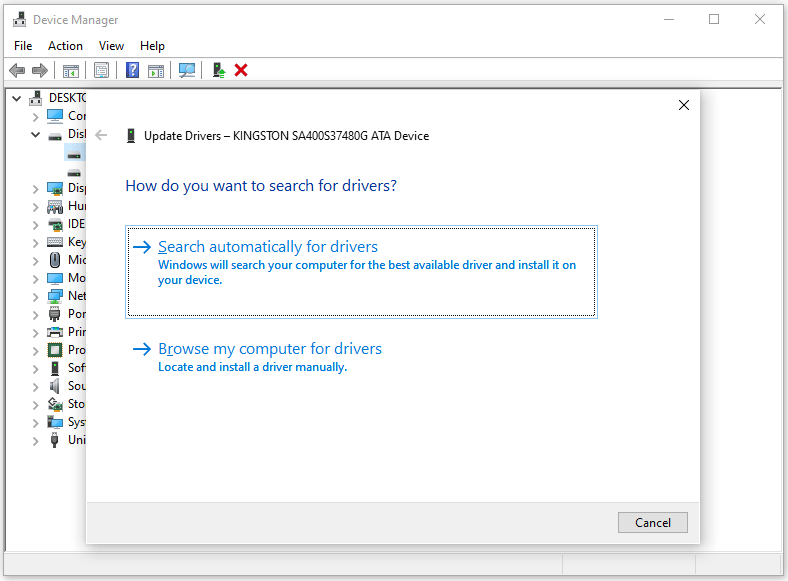Close the Update Drivers dialog with X

coord(683,105)
